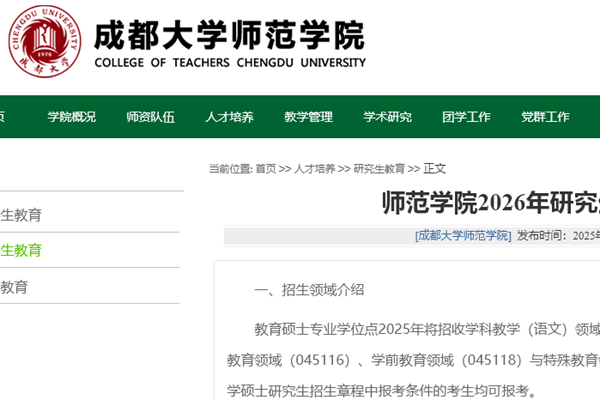Select the last sidebar item 教育
The height and width of the screenshot is (400, 600).
pos(14,287)
